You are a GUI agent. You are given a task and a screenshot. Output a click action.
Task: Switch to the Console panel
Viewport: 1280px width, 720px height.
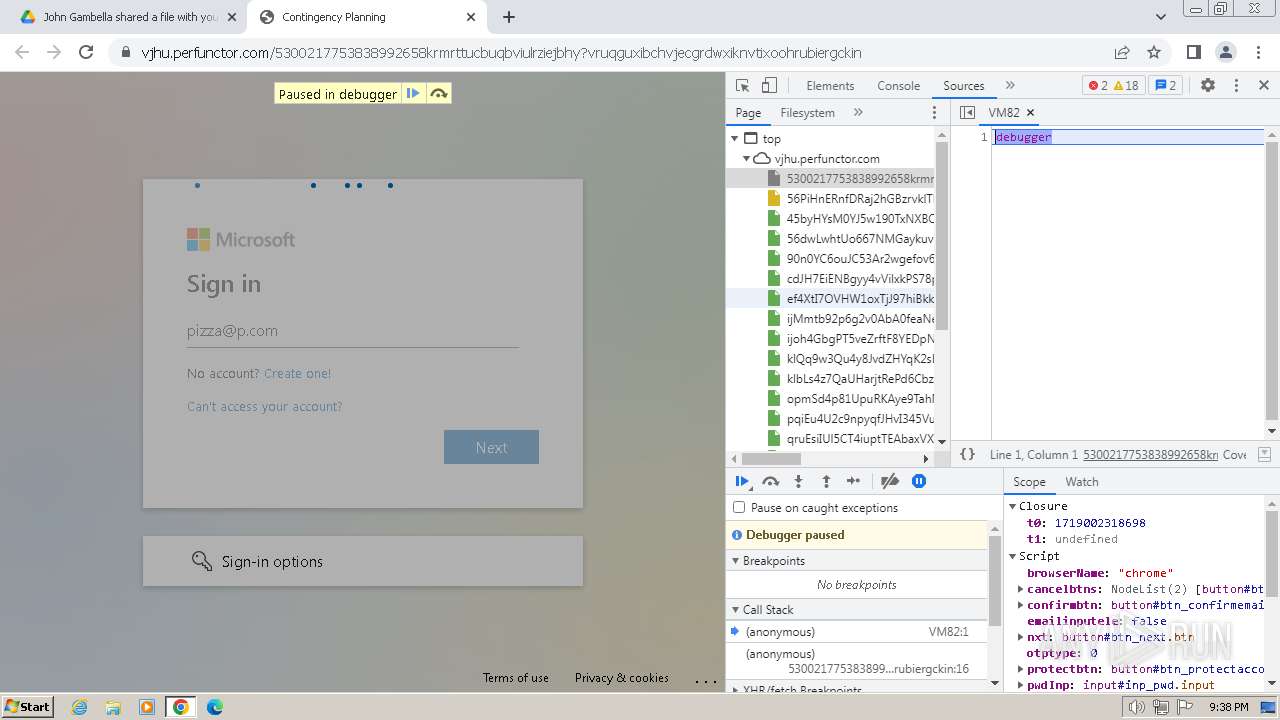898,86
